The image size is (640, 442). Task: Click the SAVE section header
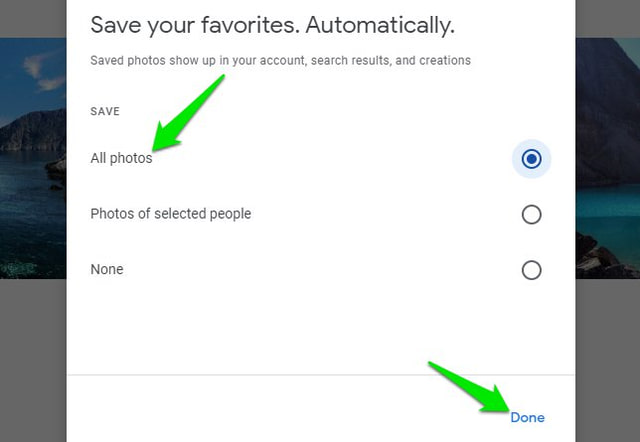point(107,112)
